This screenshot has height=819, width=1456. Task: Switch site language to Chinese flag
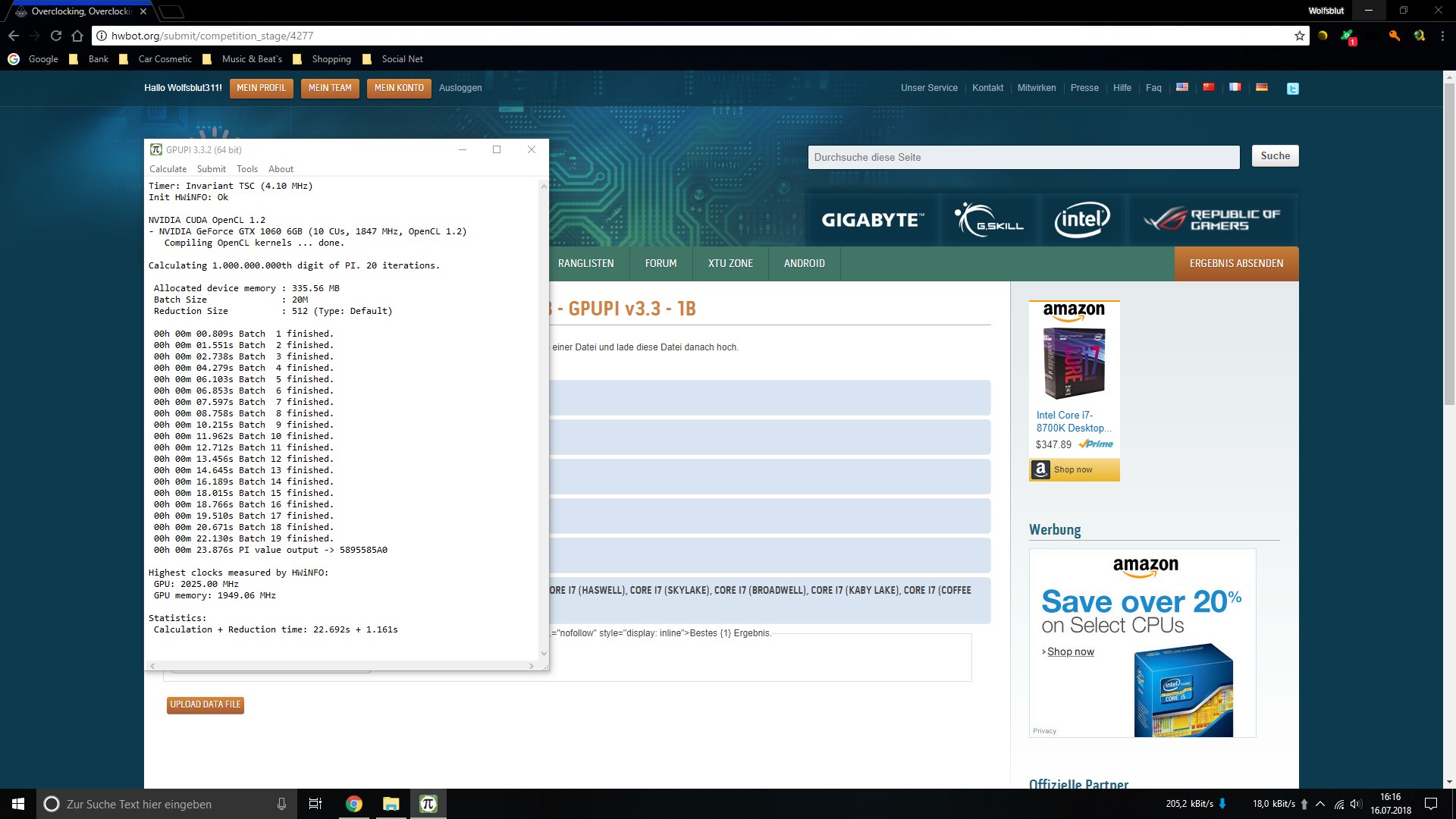point(1209,87)
